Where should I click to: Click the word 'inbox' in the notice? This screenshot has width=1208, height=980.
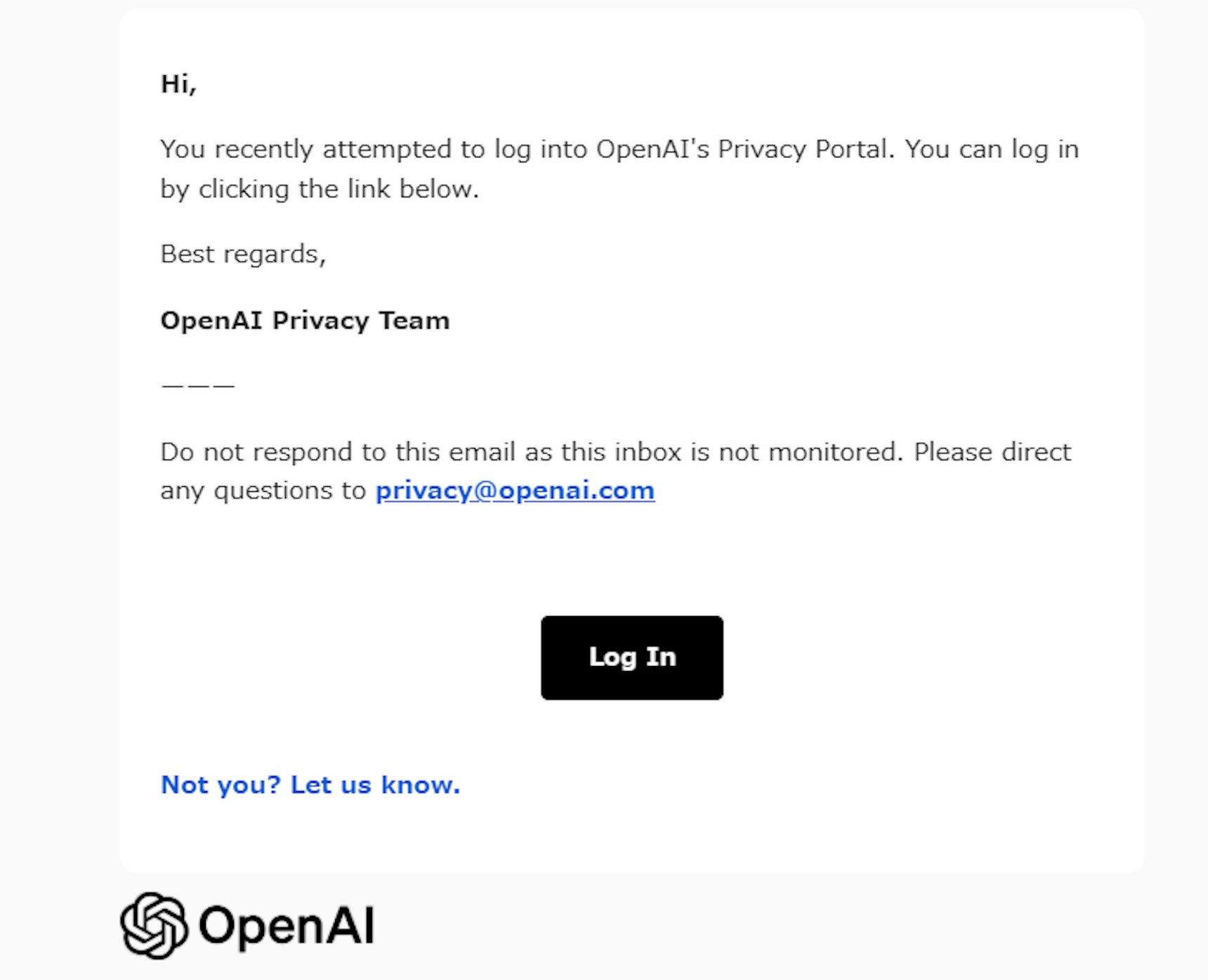tap(648, 452)
